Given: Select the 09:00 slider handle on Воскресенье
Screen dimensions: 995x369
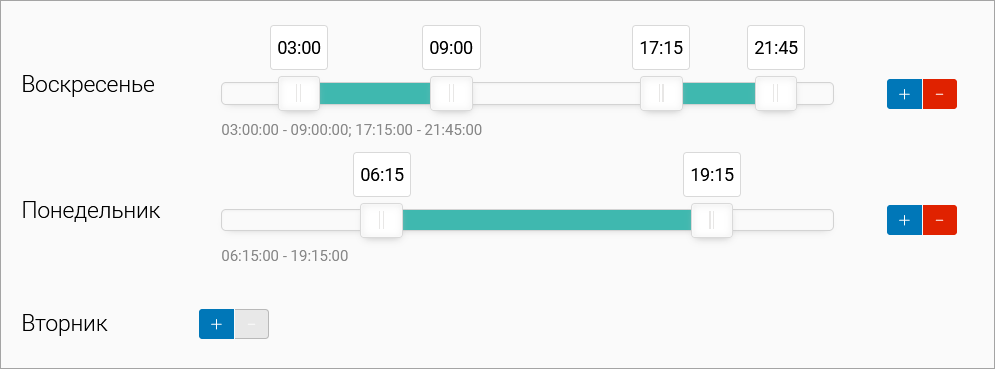Looking at the screenshot, I should pos(451,93).
